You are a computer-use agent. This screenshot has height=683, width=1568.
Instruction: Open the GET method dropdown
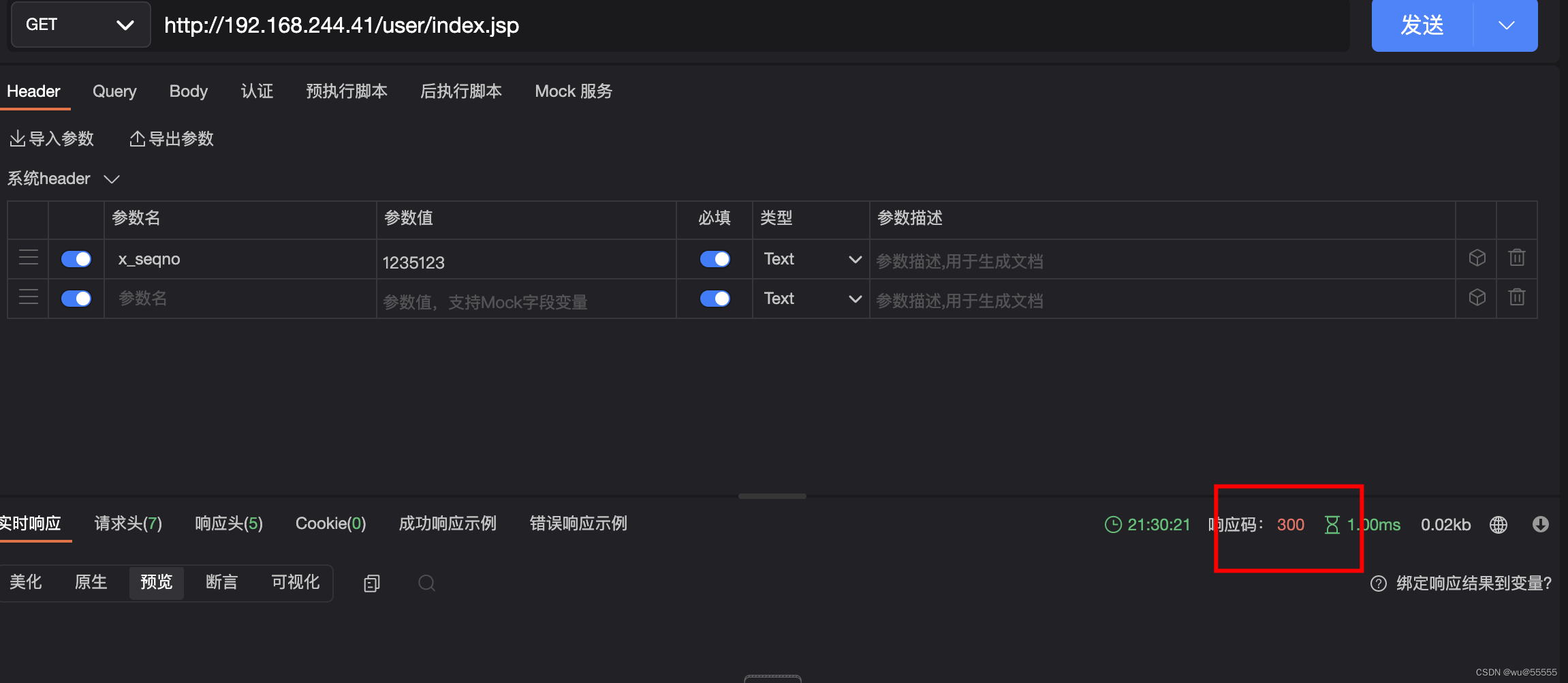pos(80,25)
